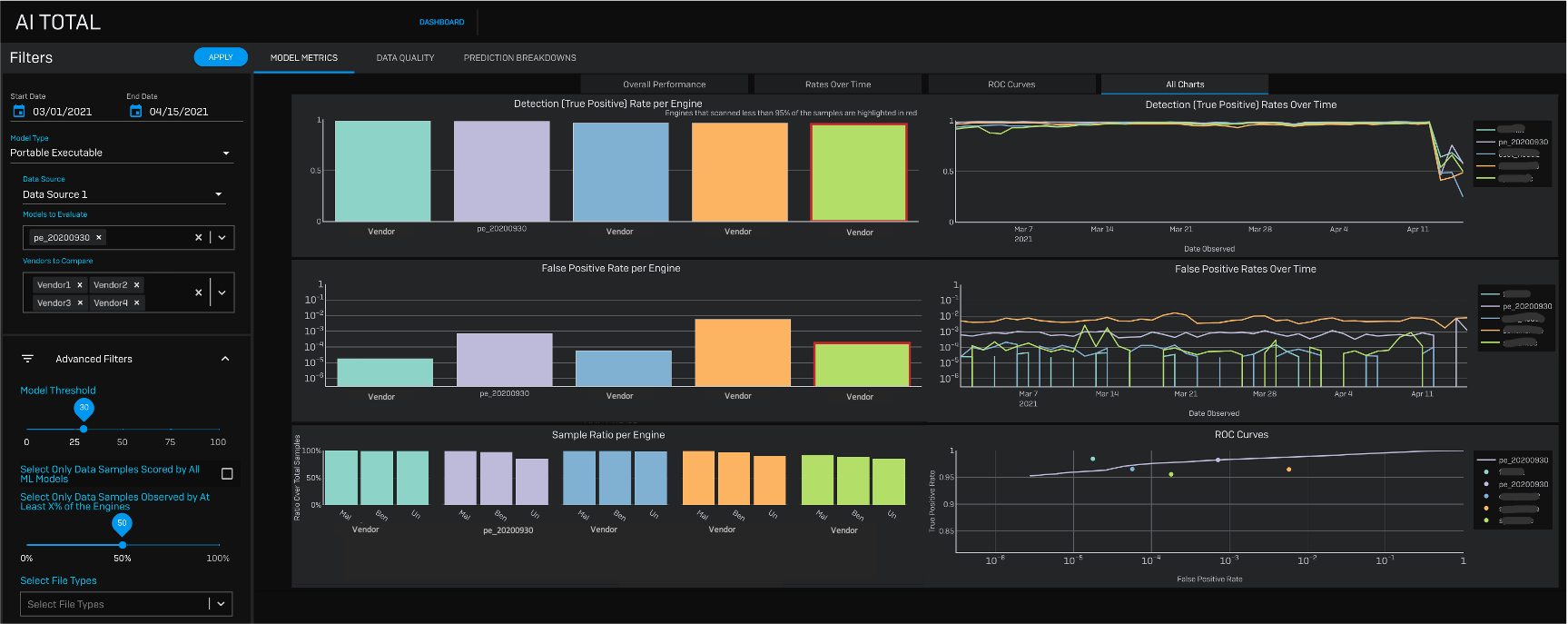Image resolution: width=1568 pixels, height=624 pixels.
Task: Click the teal bar in Detection Rate per Engine
Action: pos(383,171)
